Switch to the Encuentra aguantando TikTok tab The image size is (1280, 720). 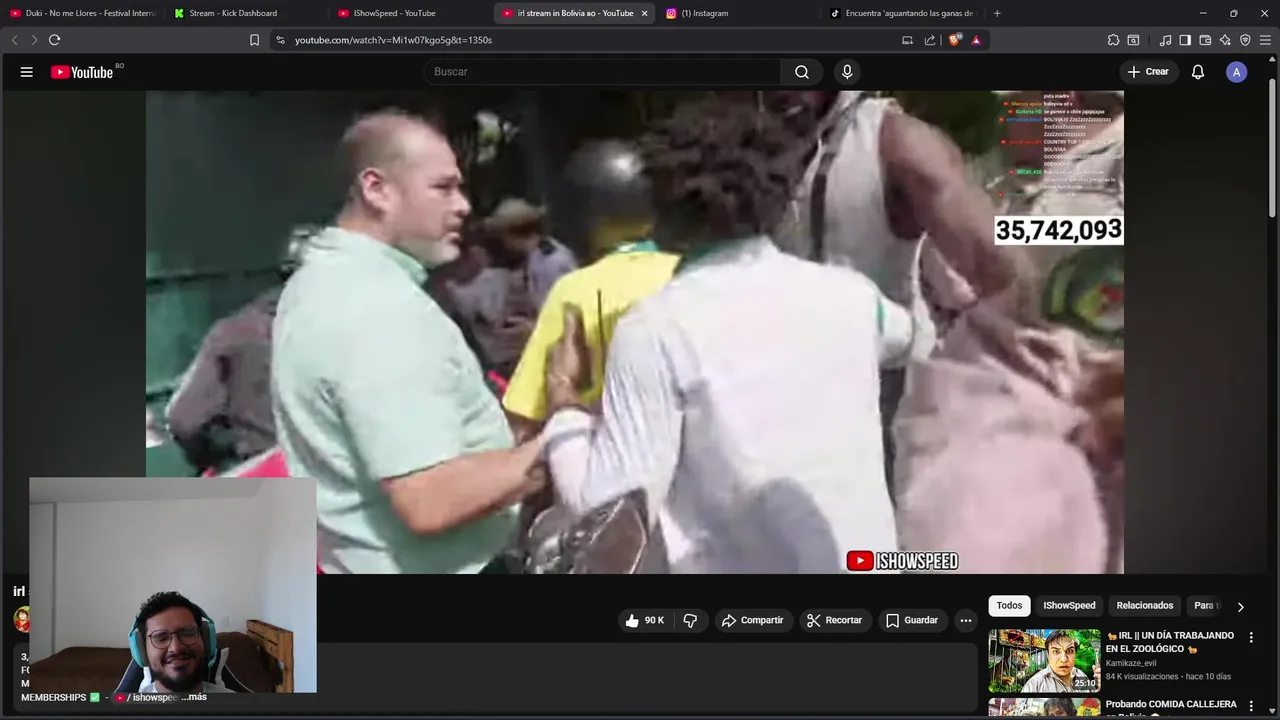point(901,13)
